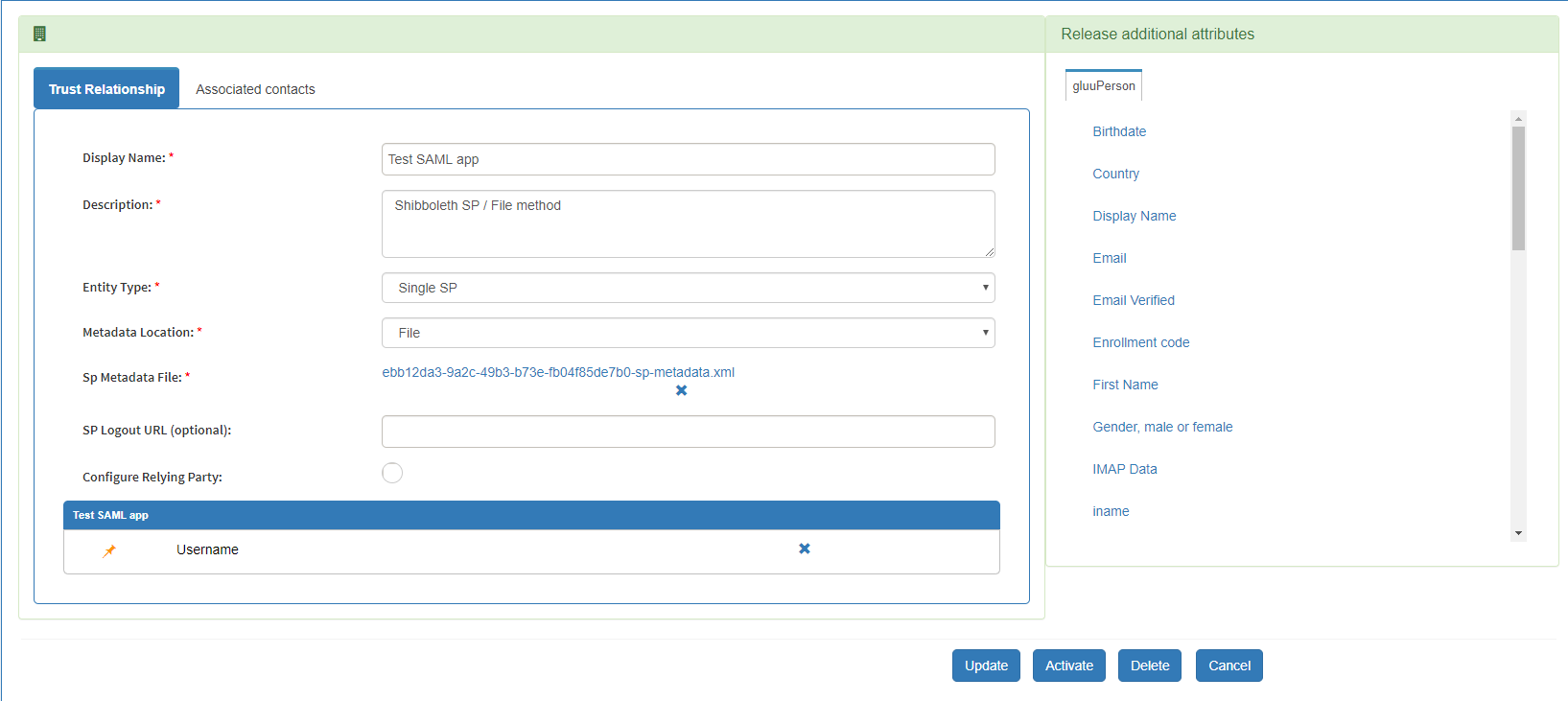Screen dimensions: 1568x701
Task: Open the gluuPerson attributes tab
Action: pyautogui.click(x=1104, y=86)
